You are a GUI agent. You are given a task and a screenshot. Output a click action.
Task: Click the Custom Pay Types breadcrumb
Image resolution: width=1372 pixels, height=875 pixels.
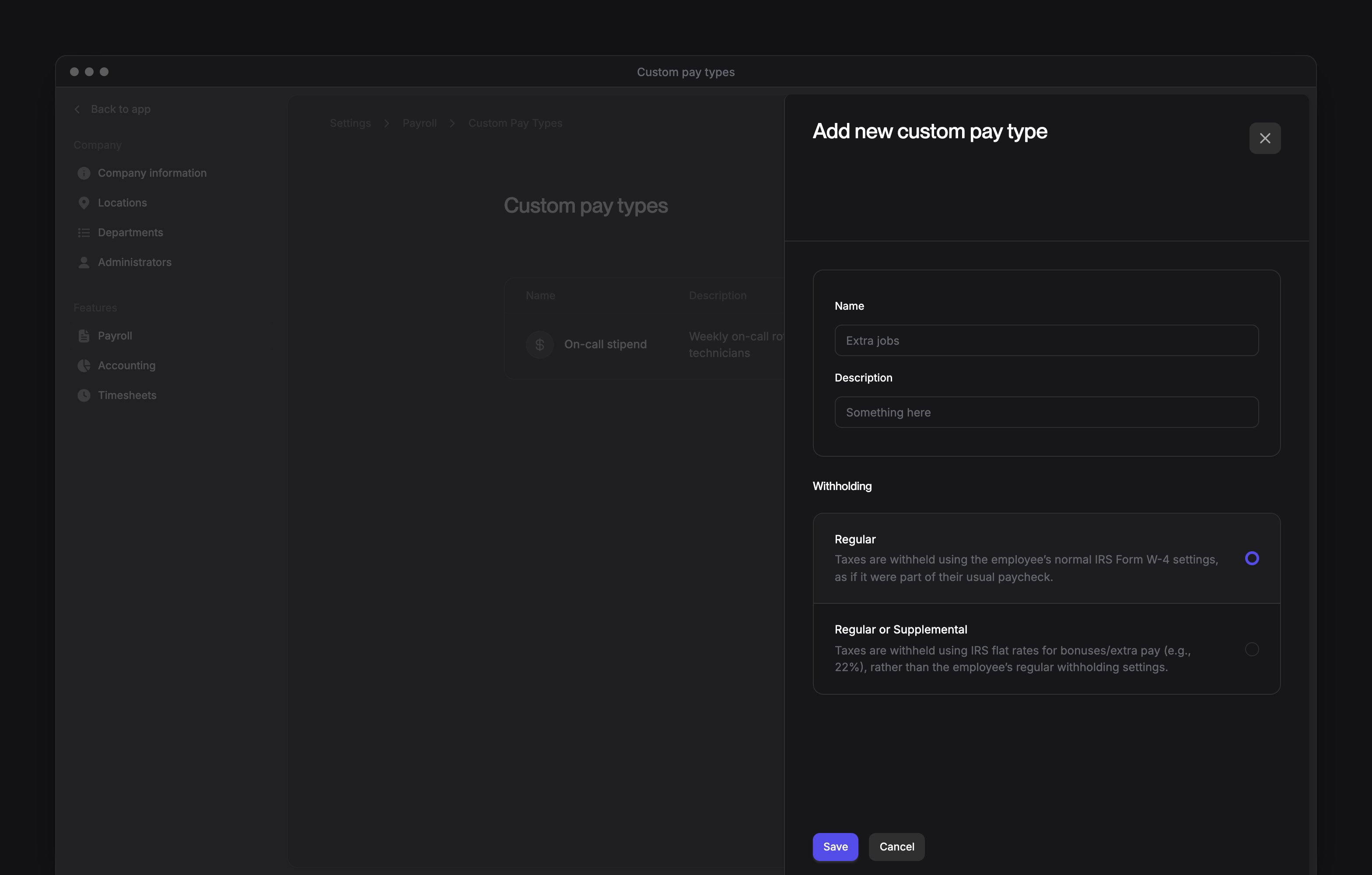[x=515, y=123]
